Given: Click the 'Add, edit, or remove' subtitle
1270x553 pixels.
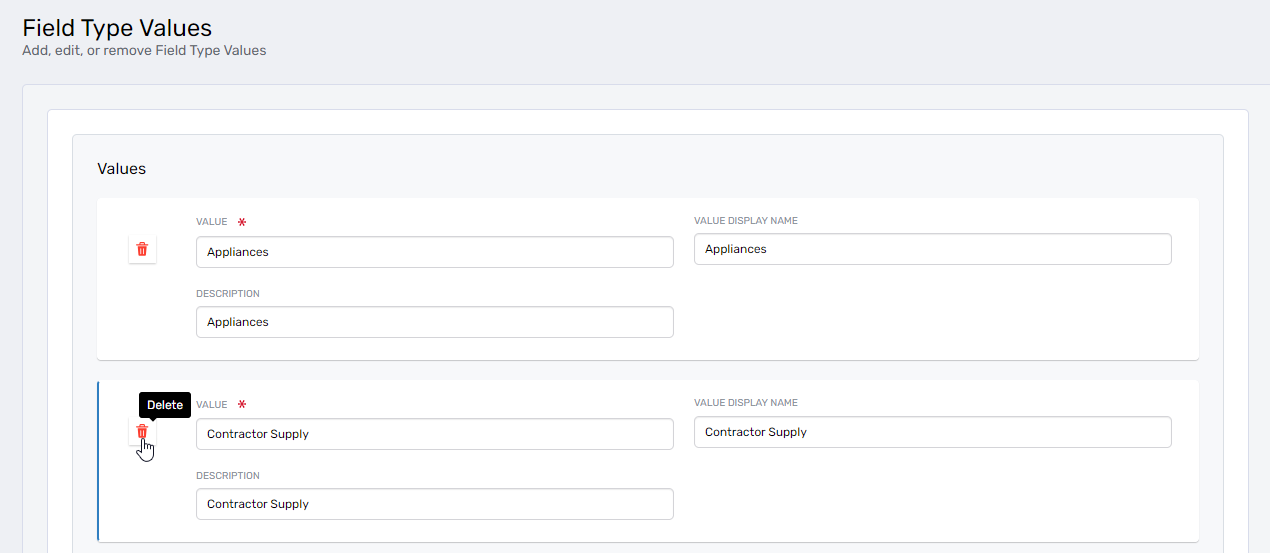Looking at the screenshot, I should pyautogui.click(x=144, y=50).
